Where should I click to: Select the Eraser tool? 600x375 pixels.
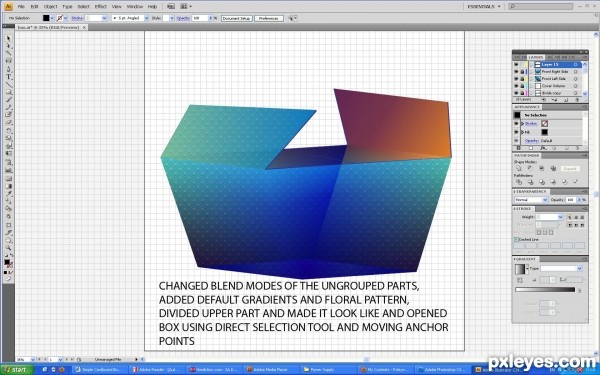[x=9, y=122]
